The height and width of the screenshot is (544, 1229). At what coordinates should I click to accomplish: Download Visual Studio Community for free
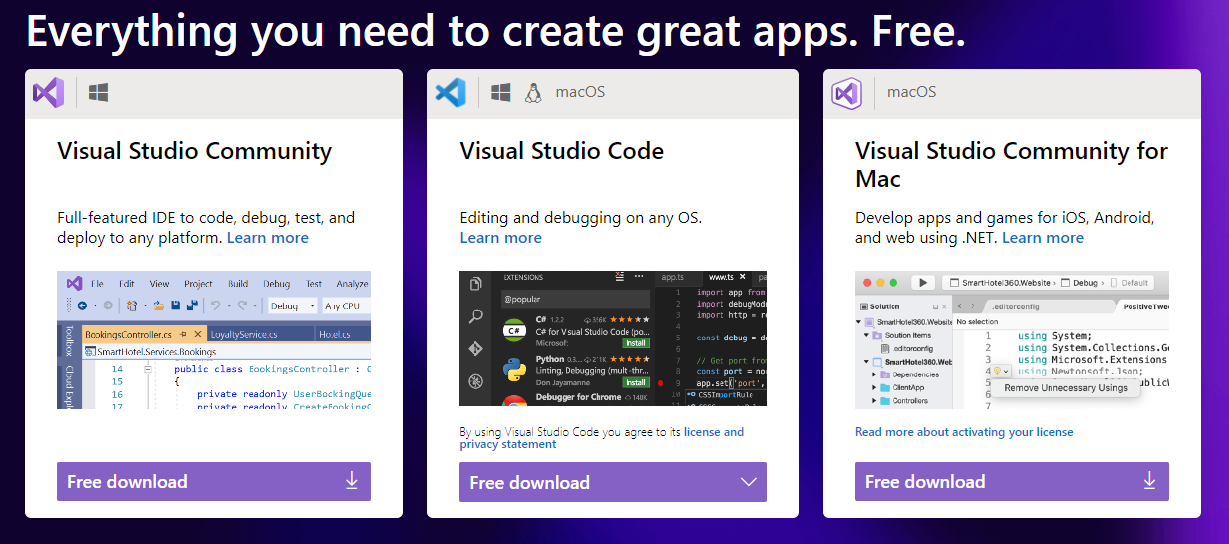click(214, 481)
